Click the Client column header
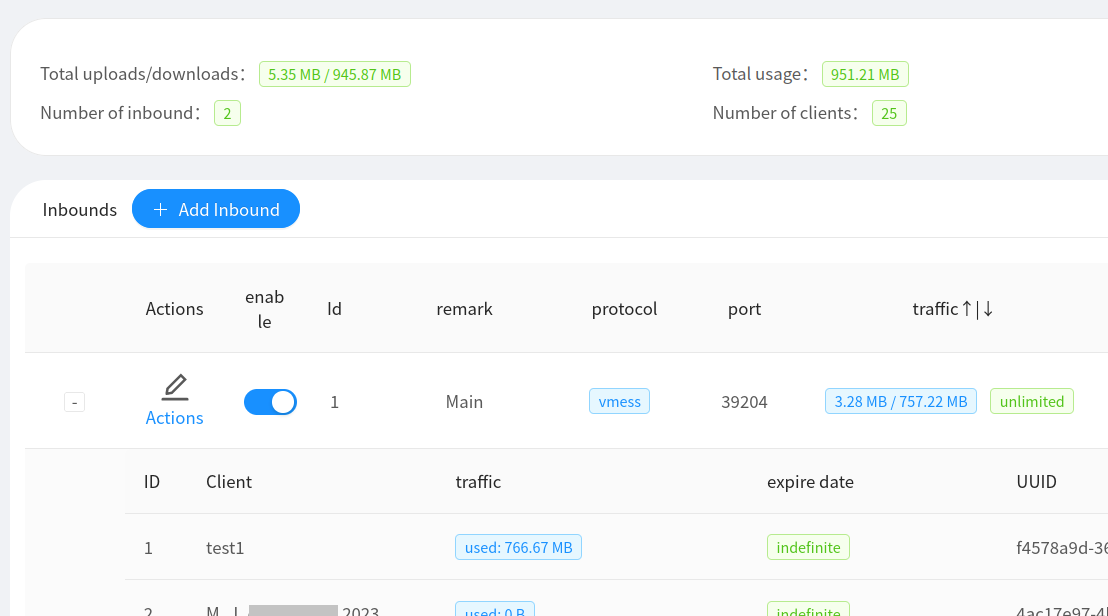The image size is (1108, 616). tap(228, 482)
